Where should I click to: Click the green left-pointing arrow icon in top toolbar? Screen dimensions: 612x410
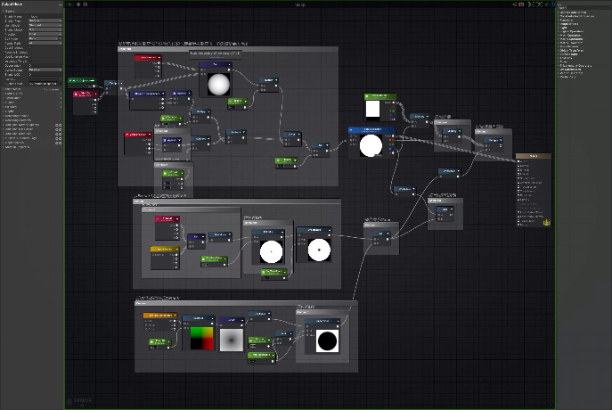pos(546,4)
